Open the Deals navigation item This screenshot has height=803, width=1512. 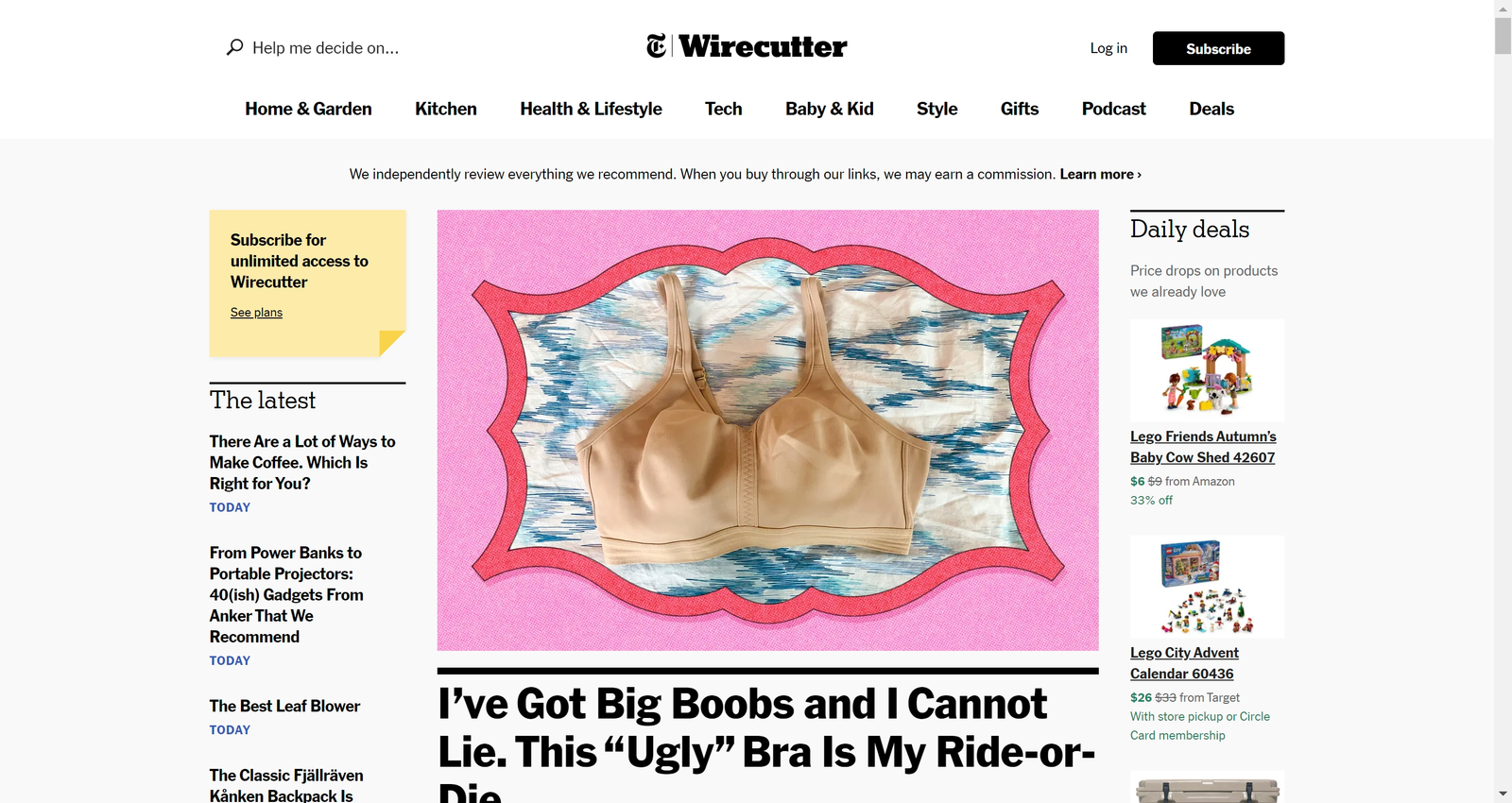(x=1211, y=109)
